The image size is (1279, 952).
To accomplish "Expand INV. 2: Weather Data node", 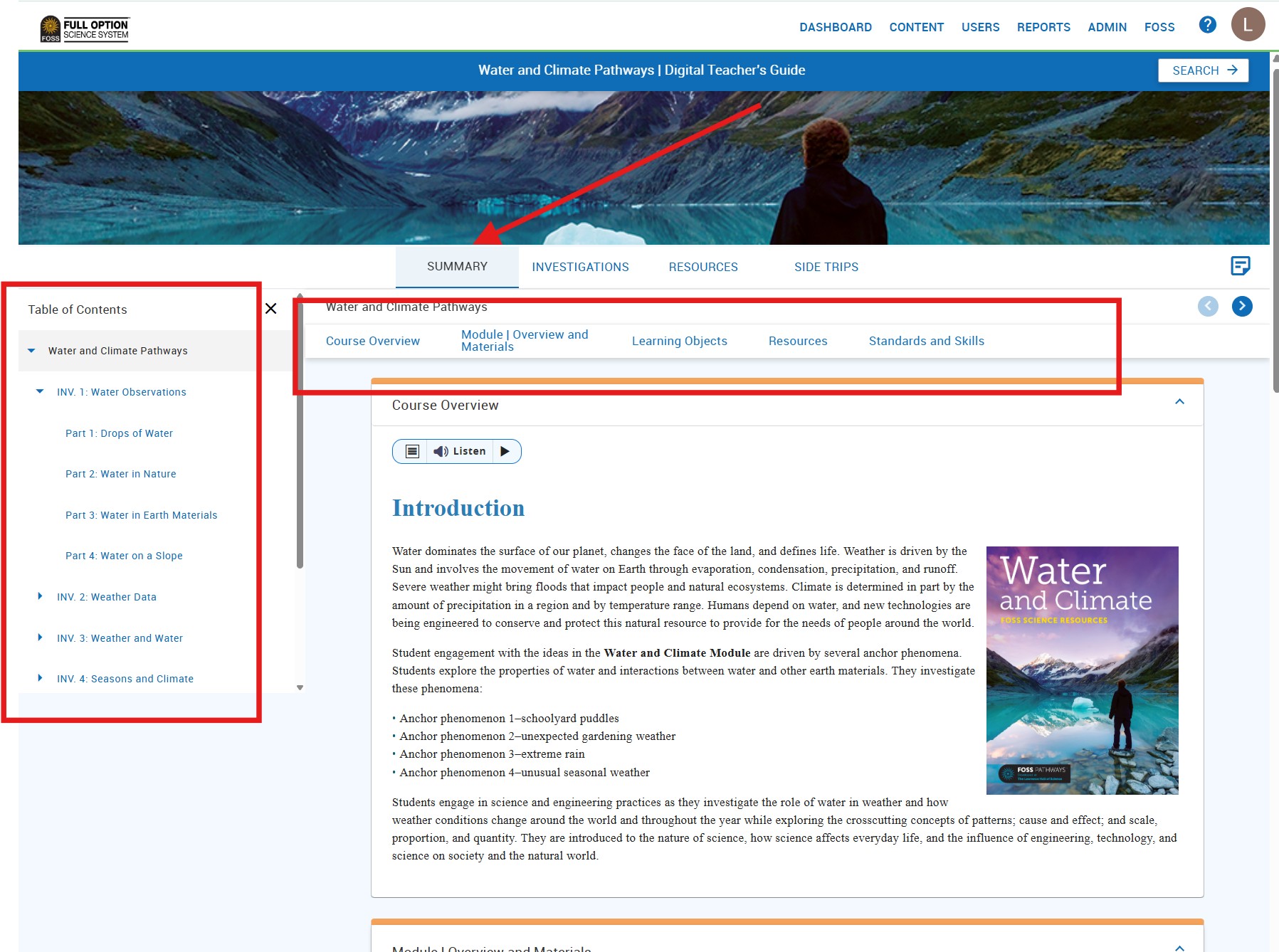I will [x=40, y=596].
